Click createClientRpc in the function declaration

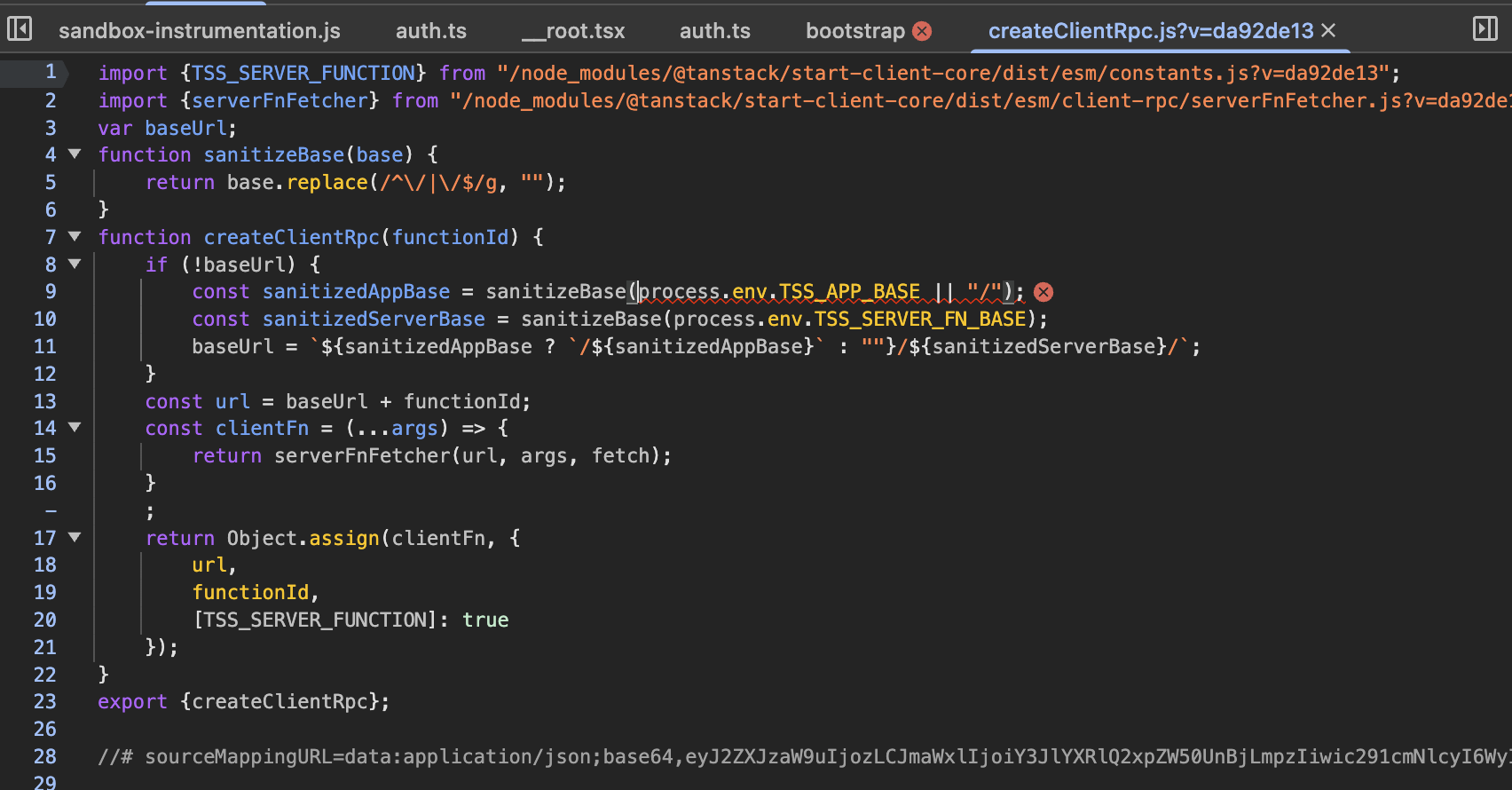point(292,237)
